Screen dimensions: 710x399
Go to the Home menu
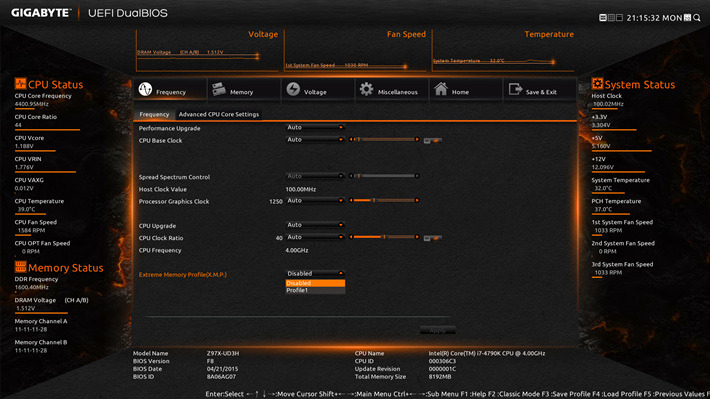coord(465,89)
